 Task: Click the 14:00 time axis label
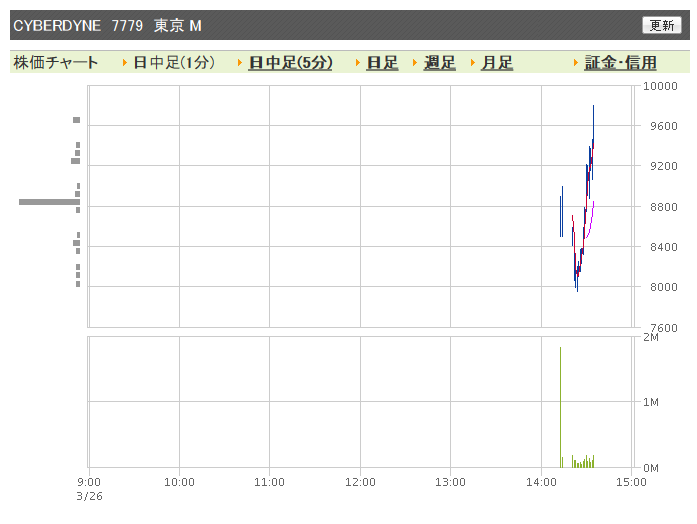[541, 482]
